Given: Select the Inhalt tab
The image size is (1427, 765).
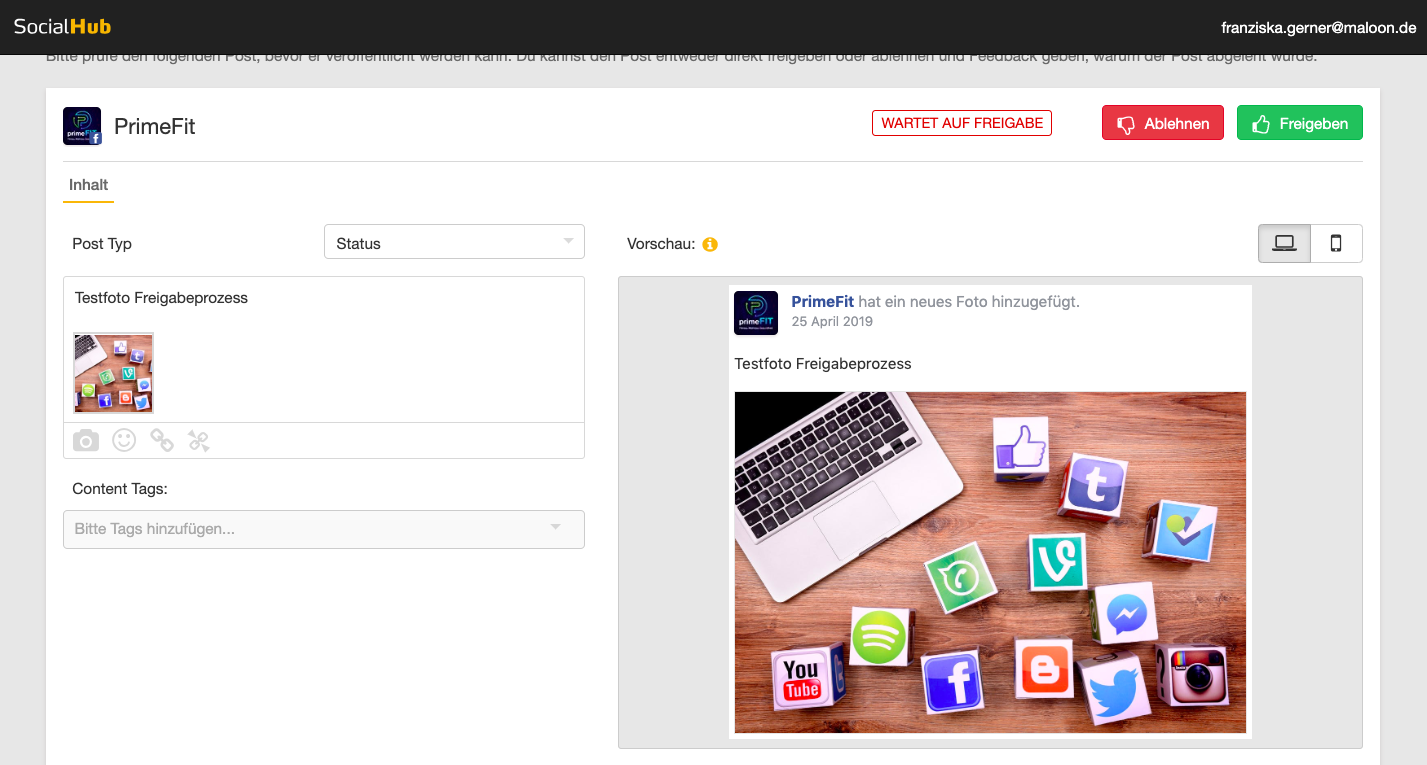Looking at the screenshot, I should (x=88, y=185).
